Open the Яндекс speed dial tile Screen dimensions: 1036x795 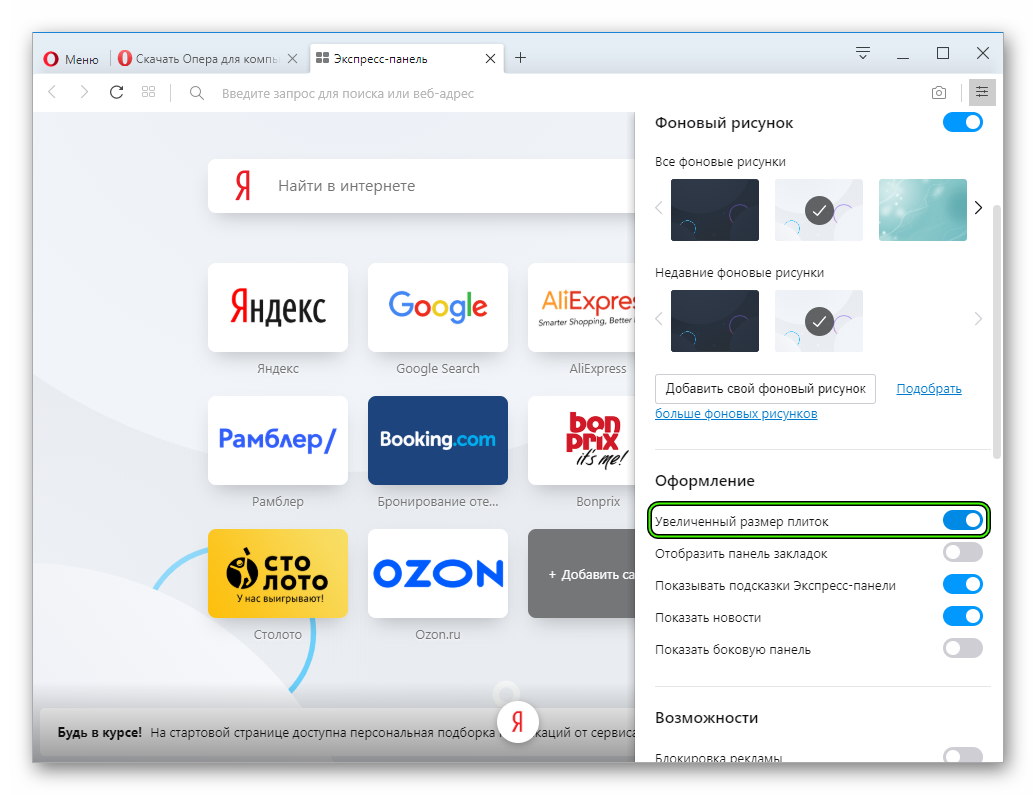(278, 307)
